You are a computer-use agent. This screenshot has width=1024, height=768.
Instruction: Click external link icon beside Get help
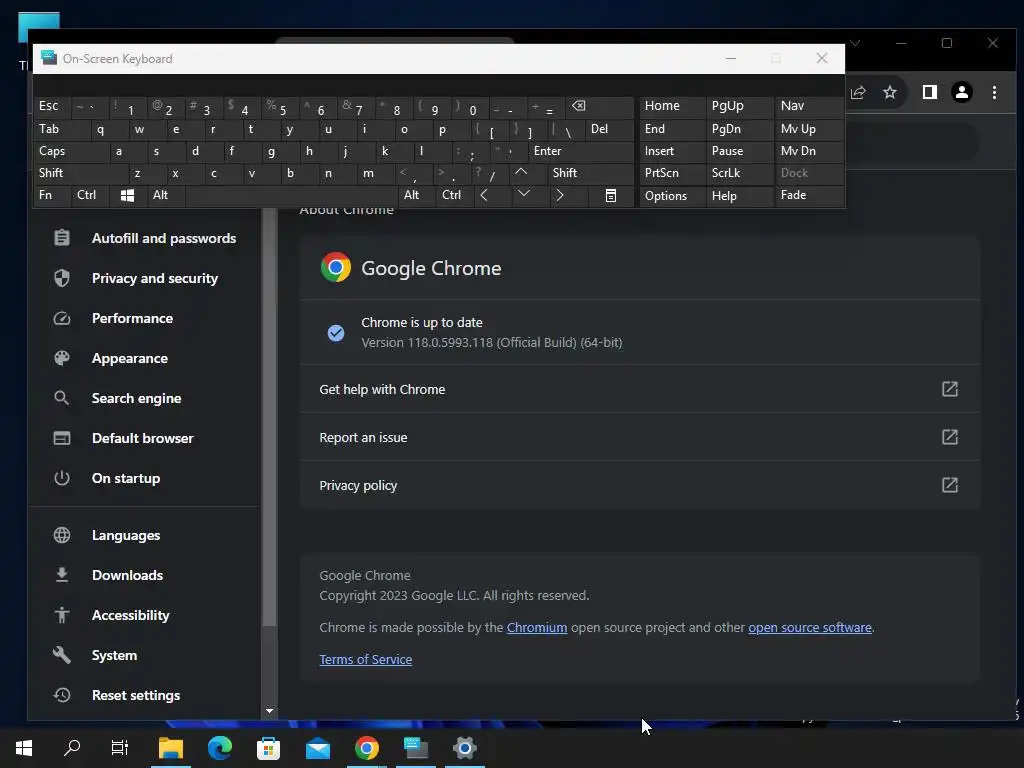pyautogui.click(x=950, y=389)
